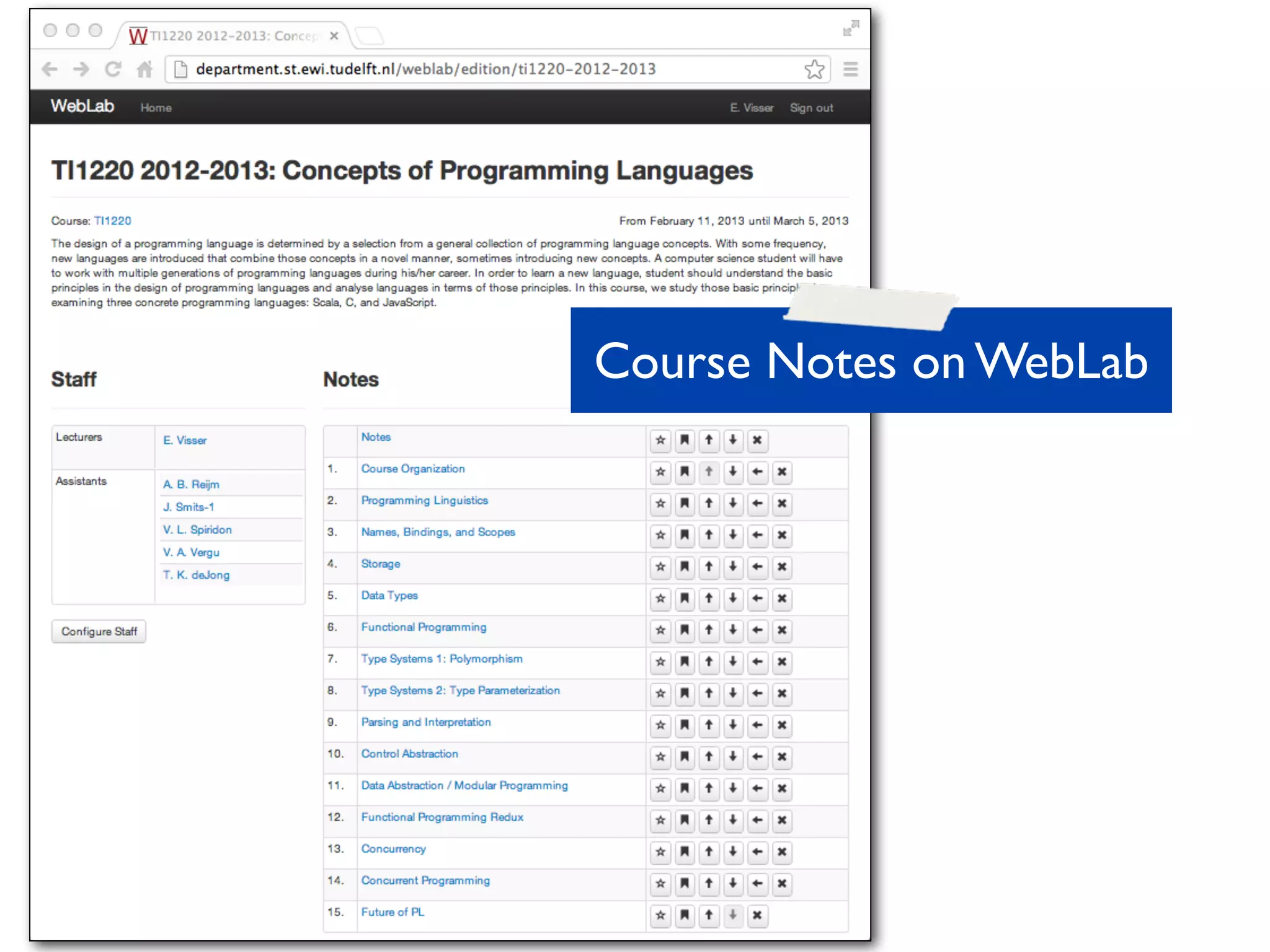This screenshot has width=1270, height=952.
Task: Star the Course Organization note
Action: pos(660,472)
